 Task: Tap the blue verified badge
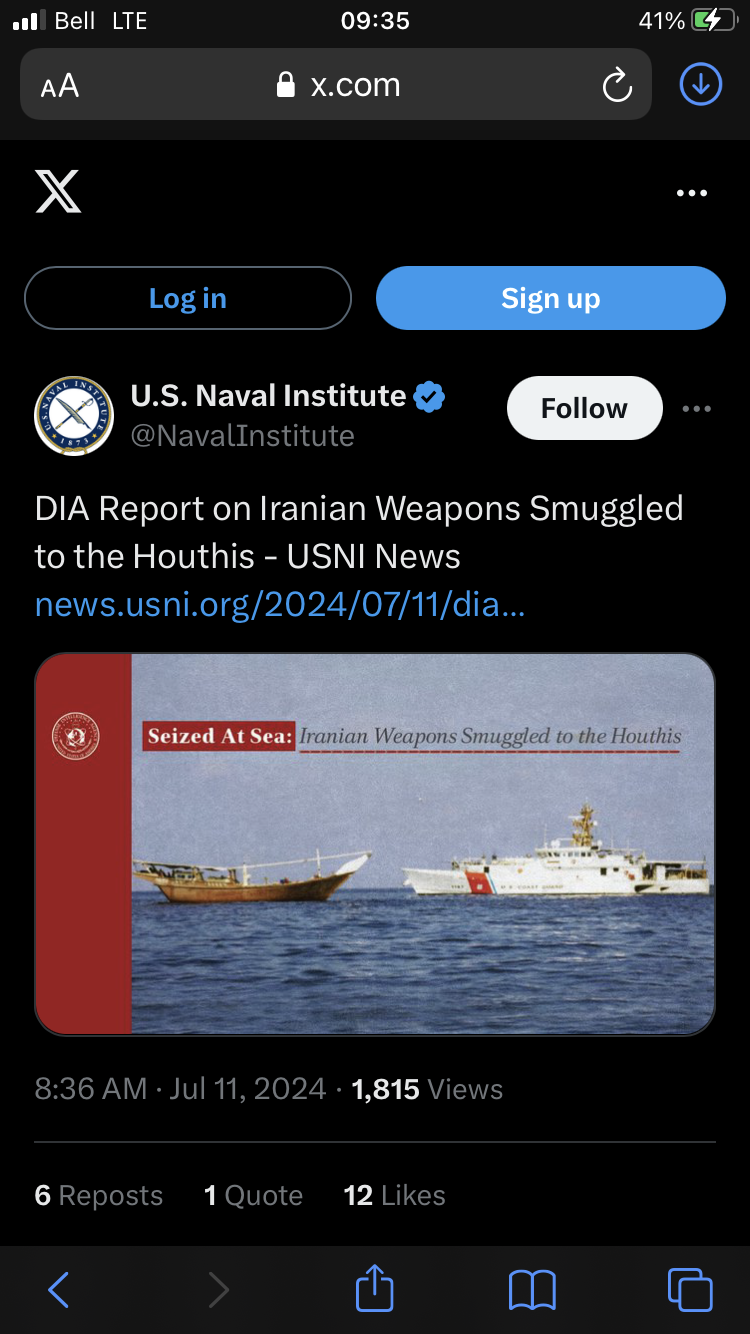[429, 396]
